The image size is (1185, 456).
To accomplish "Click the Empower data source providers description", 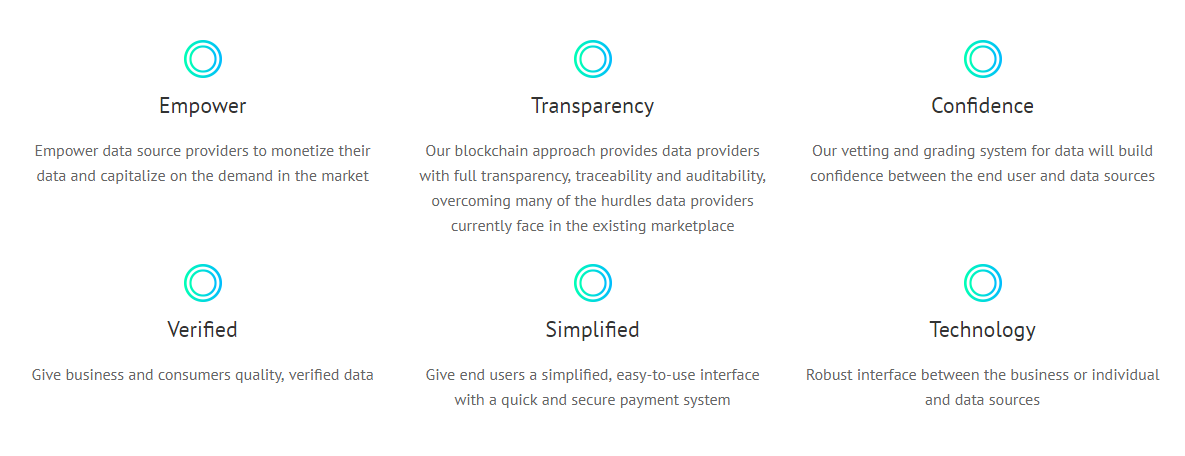I will (x=203, y=163).
